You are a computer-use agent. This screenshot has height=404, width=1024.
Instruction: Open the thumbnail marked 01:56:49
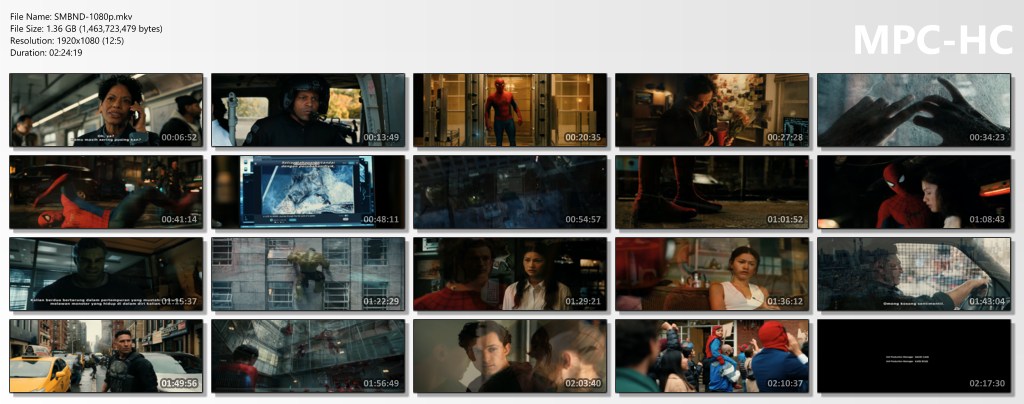(x=308, y=356)
